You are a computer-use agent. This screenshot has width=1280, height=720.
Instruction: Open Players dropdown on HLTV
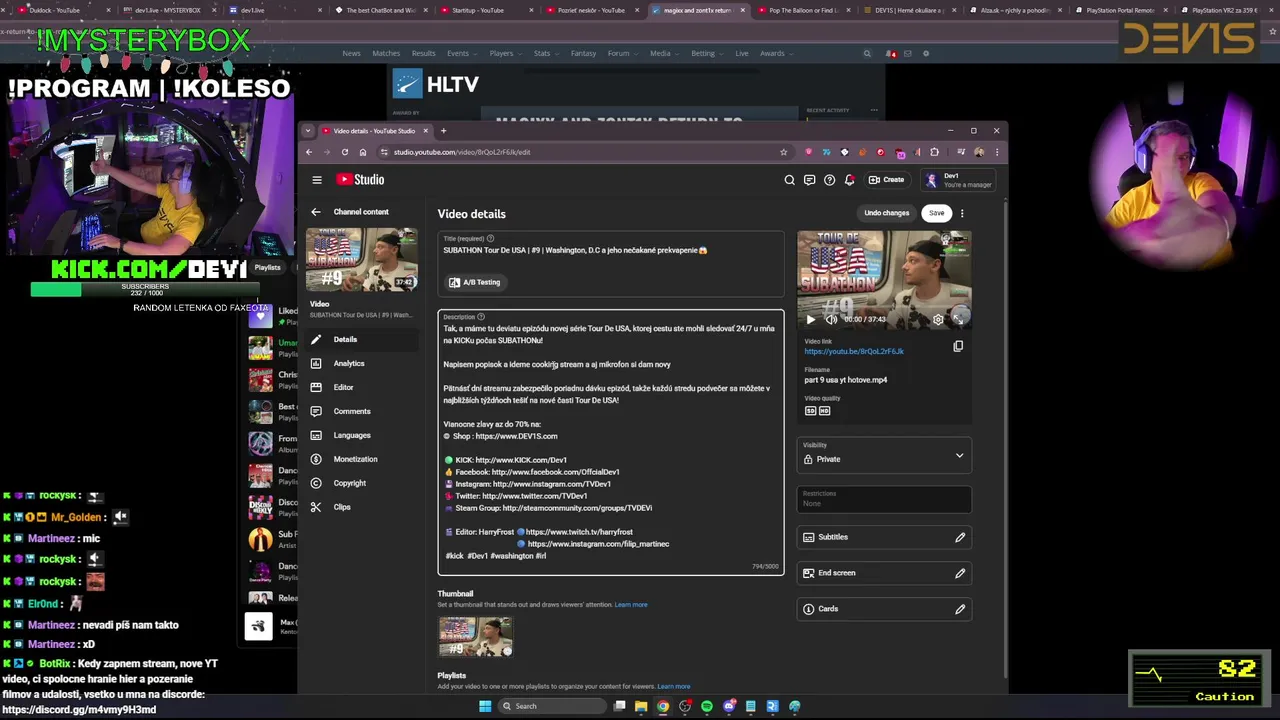click(504, 53)
